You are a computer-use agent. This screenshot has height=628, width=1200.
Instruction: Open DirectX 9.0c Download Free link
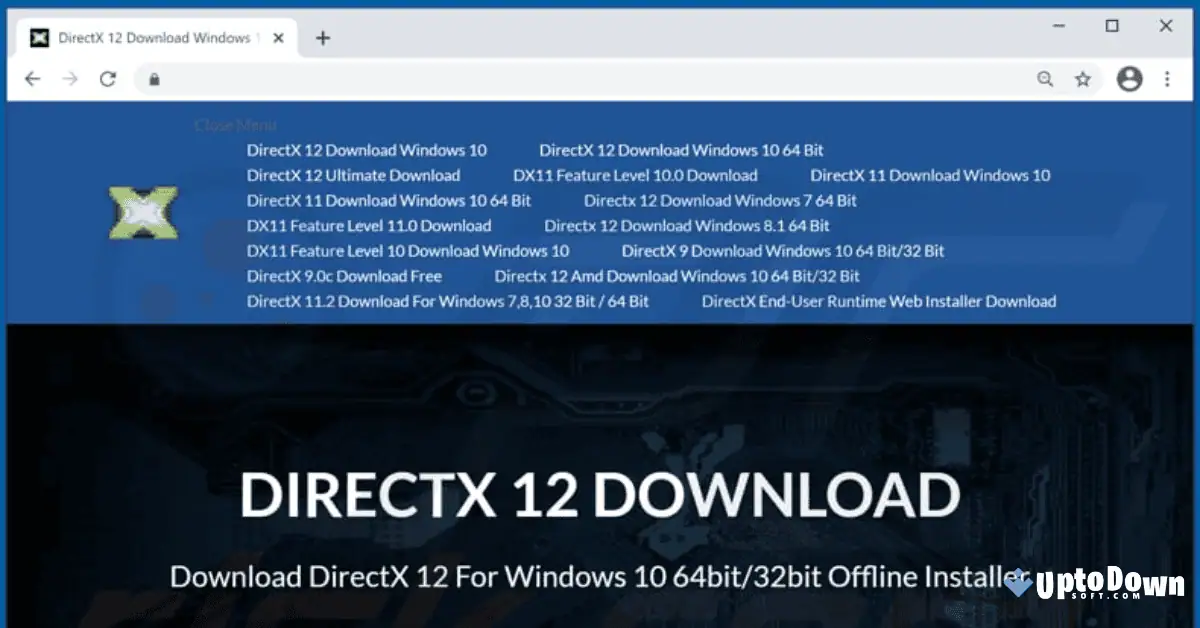(x=344, y=276)
